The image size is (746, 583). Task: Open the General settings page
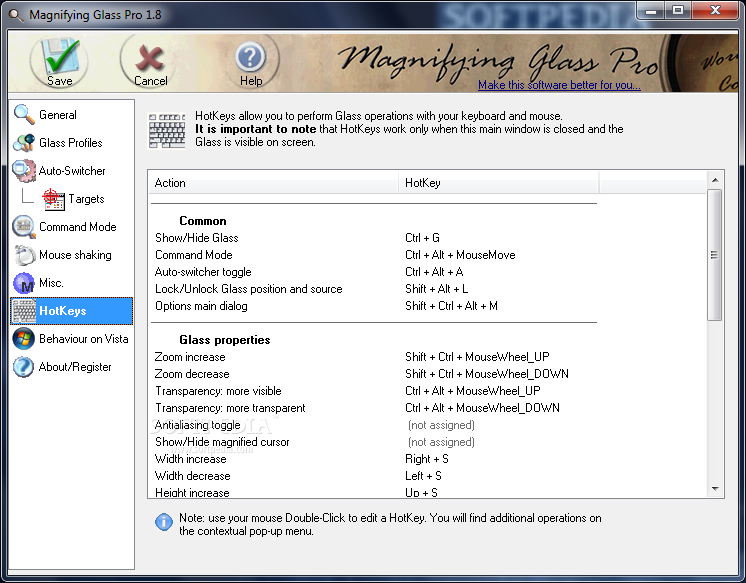coord(58,115)
